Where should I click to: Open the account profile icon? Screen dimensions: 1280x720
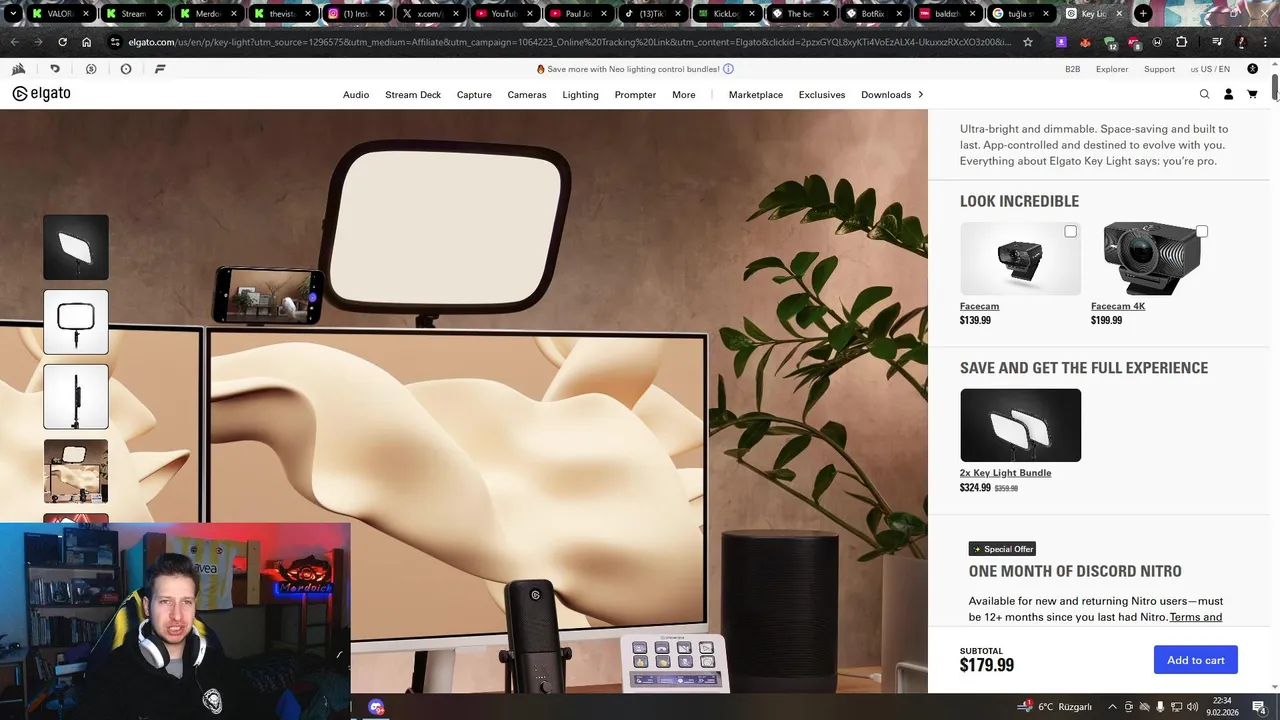pos(1228,94)
